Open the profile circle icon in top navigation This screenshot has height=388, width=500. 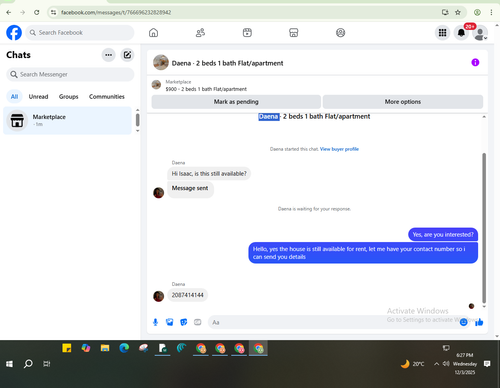pos(340,33)
